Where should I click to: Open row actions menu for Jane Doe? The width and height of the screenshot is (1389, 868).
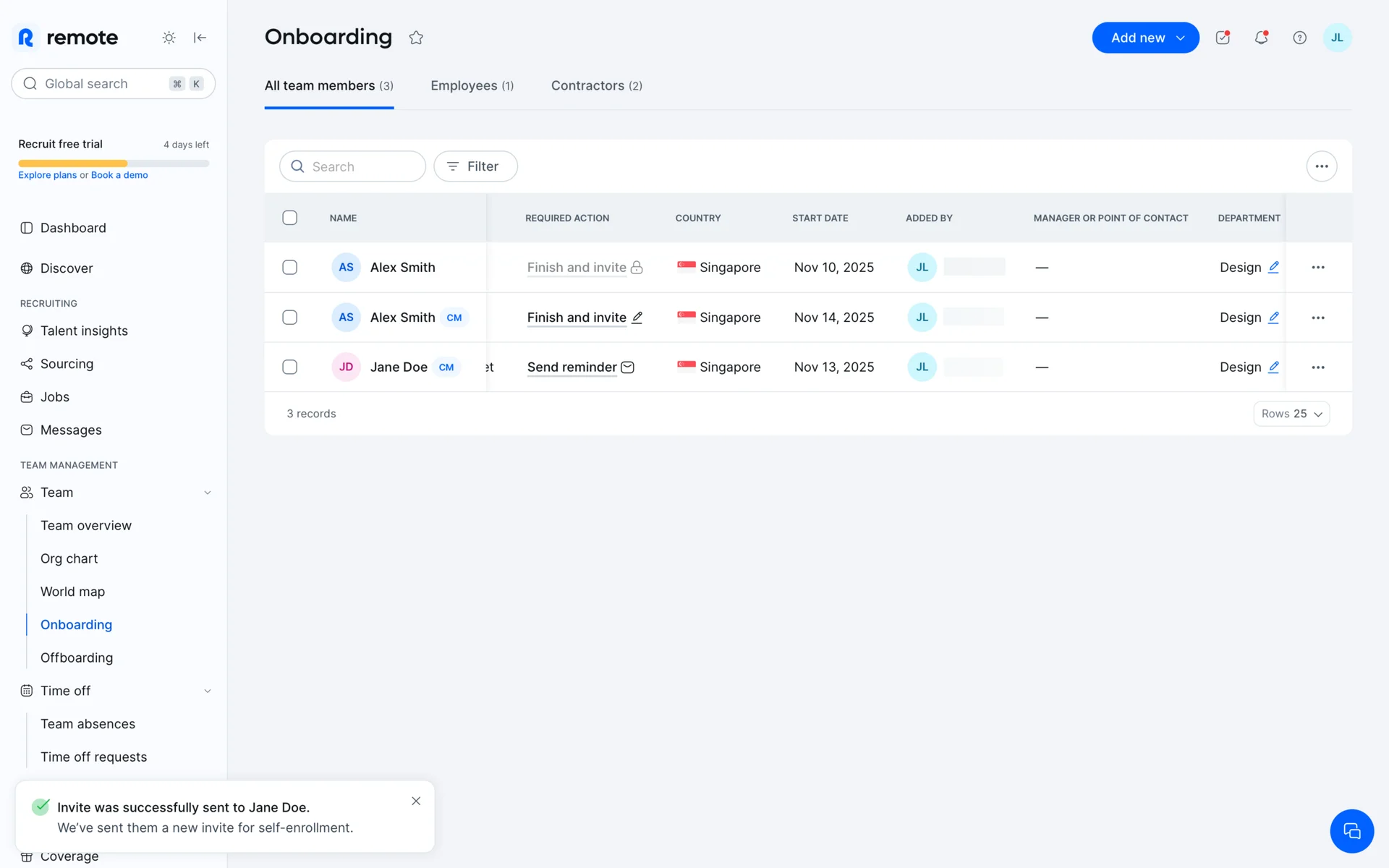pyautogui.click(x=1318, y=367)
